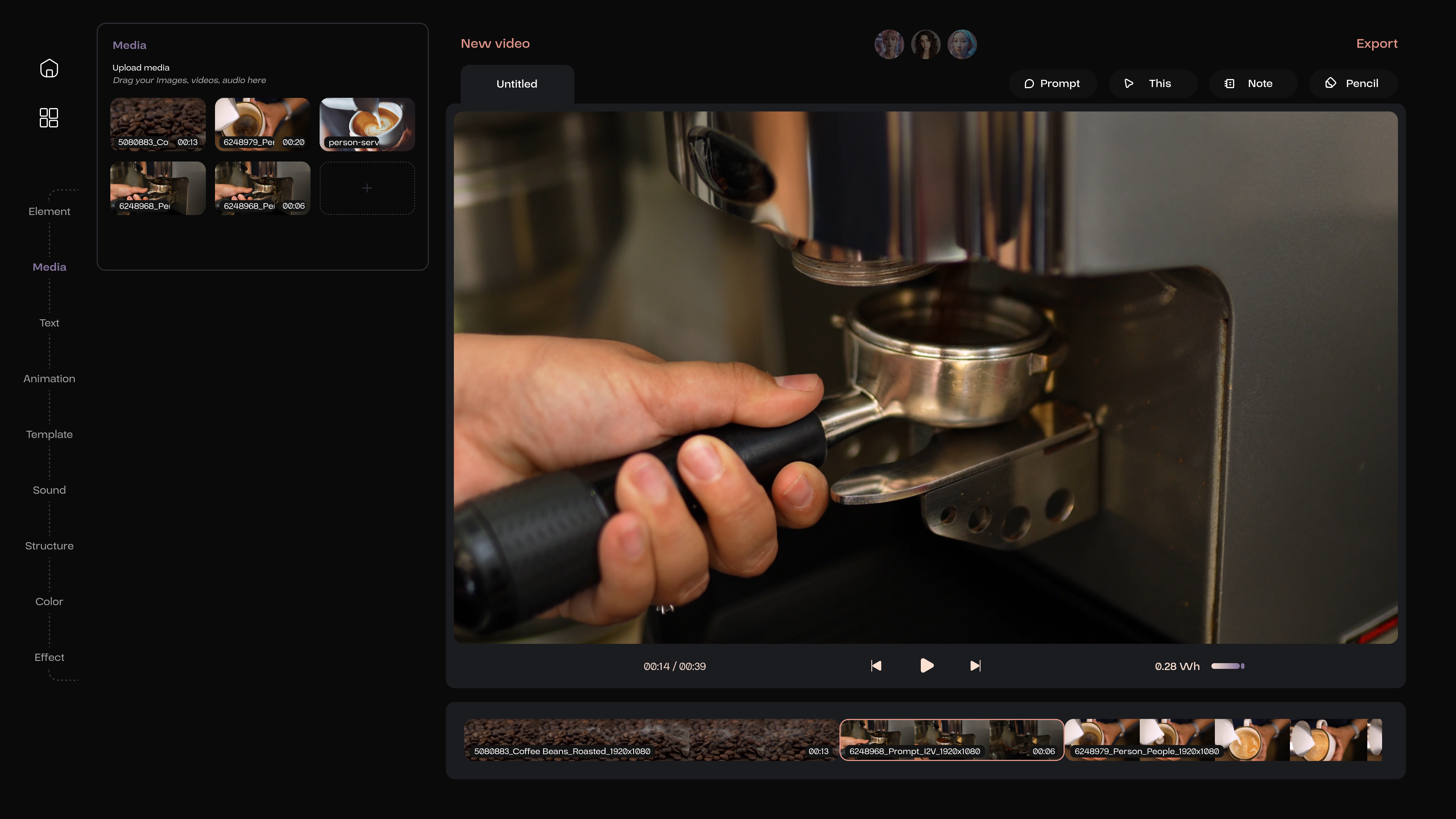Click the first collaborator avatar
This screenshot has width=1456, height=819.
click(x=889, y=44)
